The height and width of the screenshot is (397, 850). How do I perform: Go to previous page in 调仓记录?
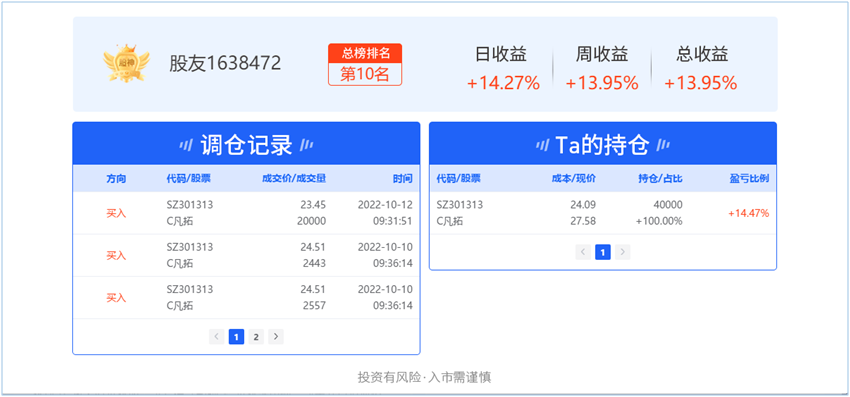[x=216, y=337]
